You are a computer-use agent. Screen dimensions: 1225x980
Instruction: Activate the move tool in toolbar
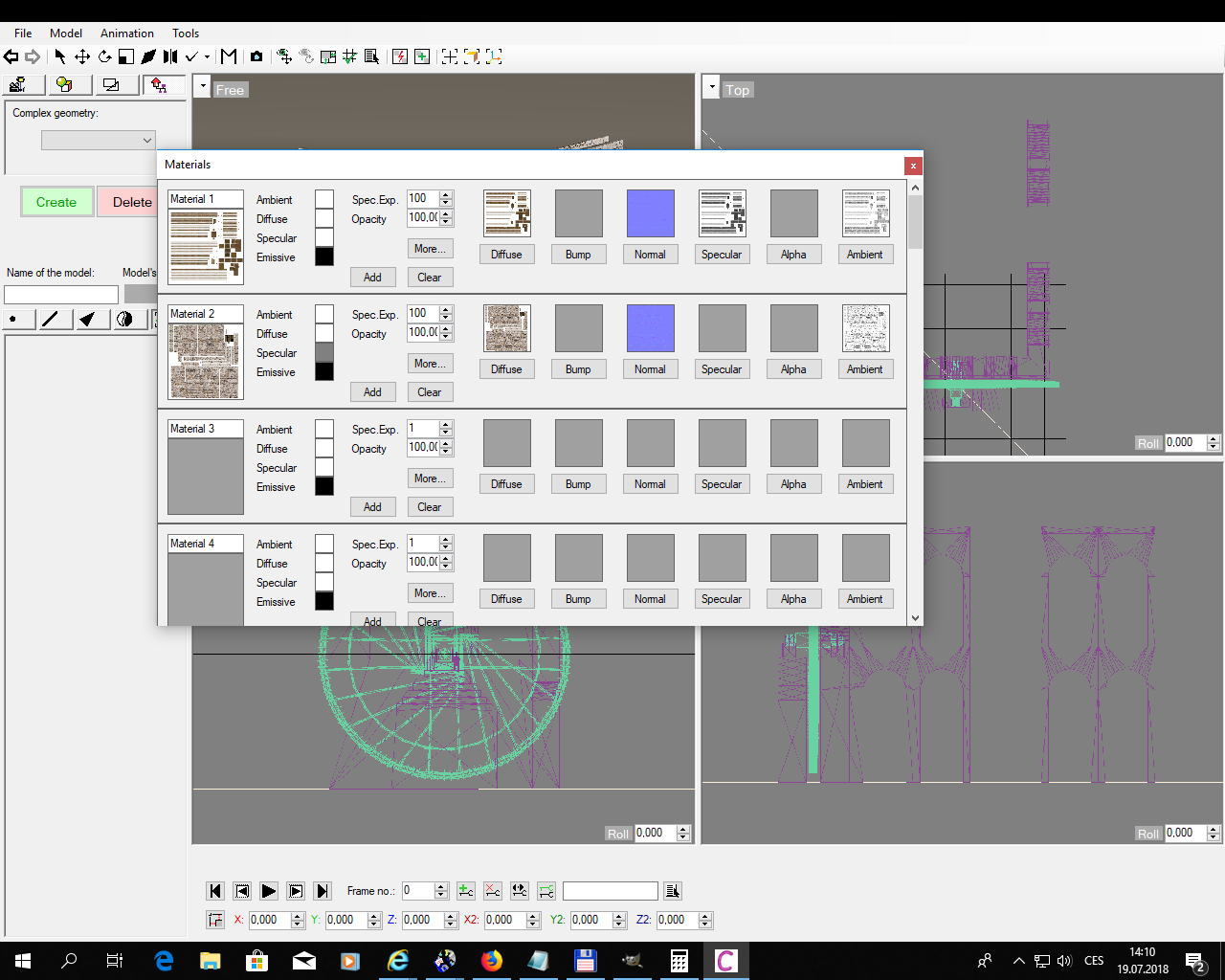coord(82,56)
